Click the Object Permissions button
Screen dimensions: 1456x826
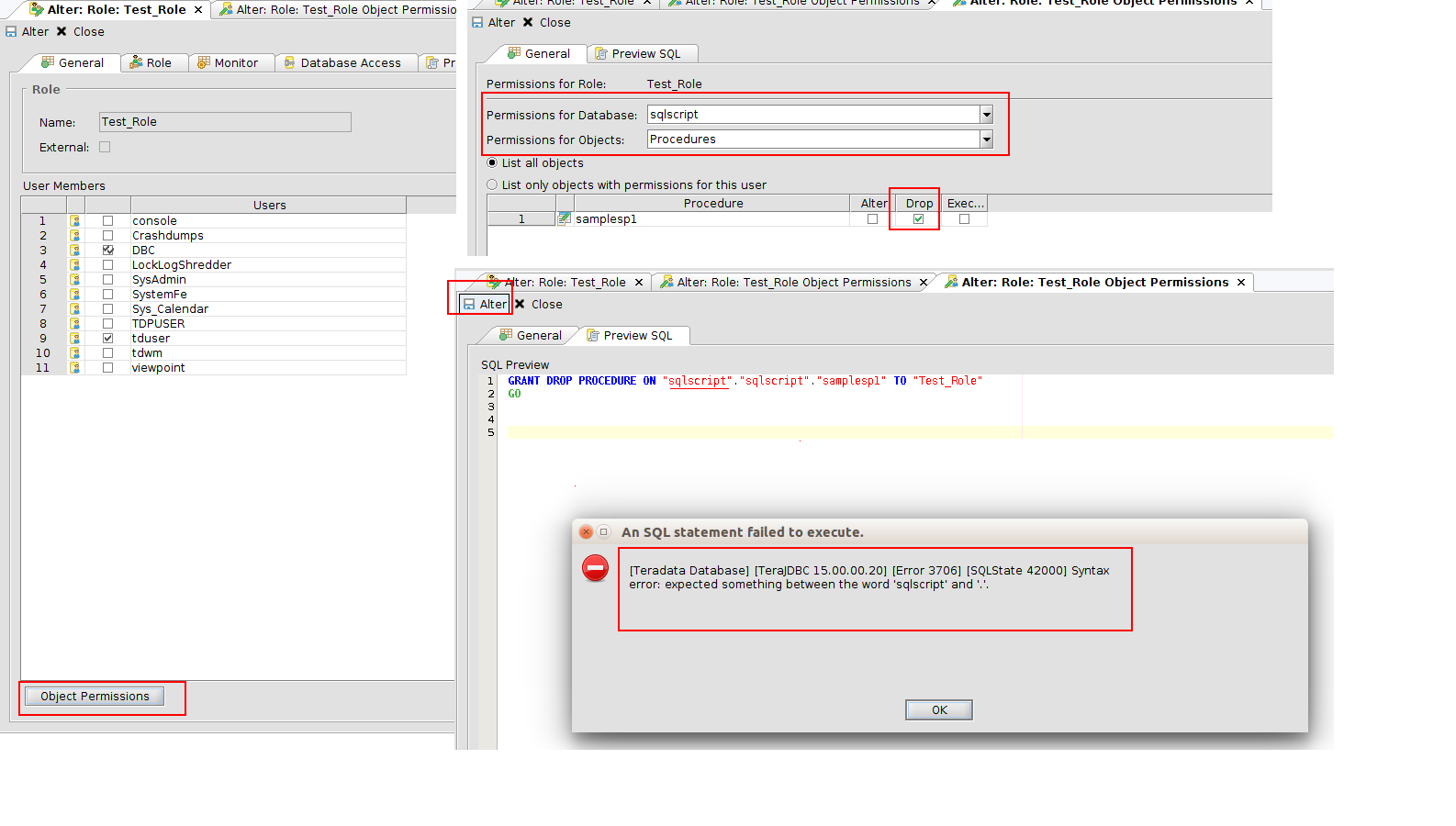[95, 697]
